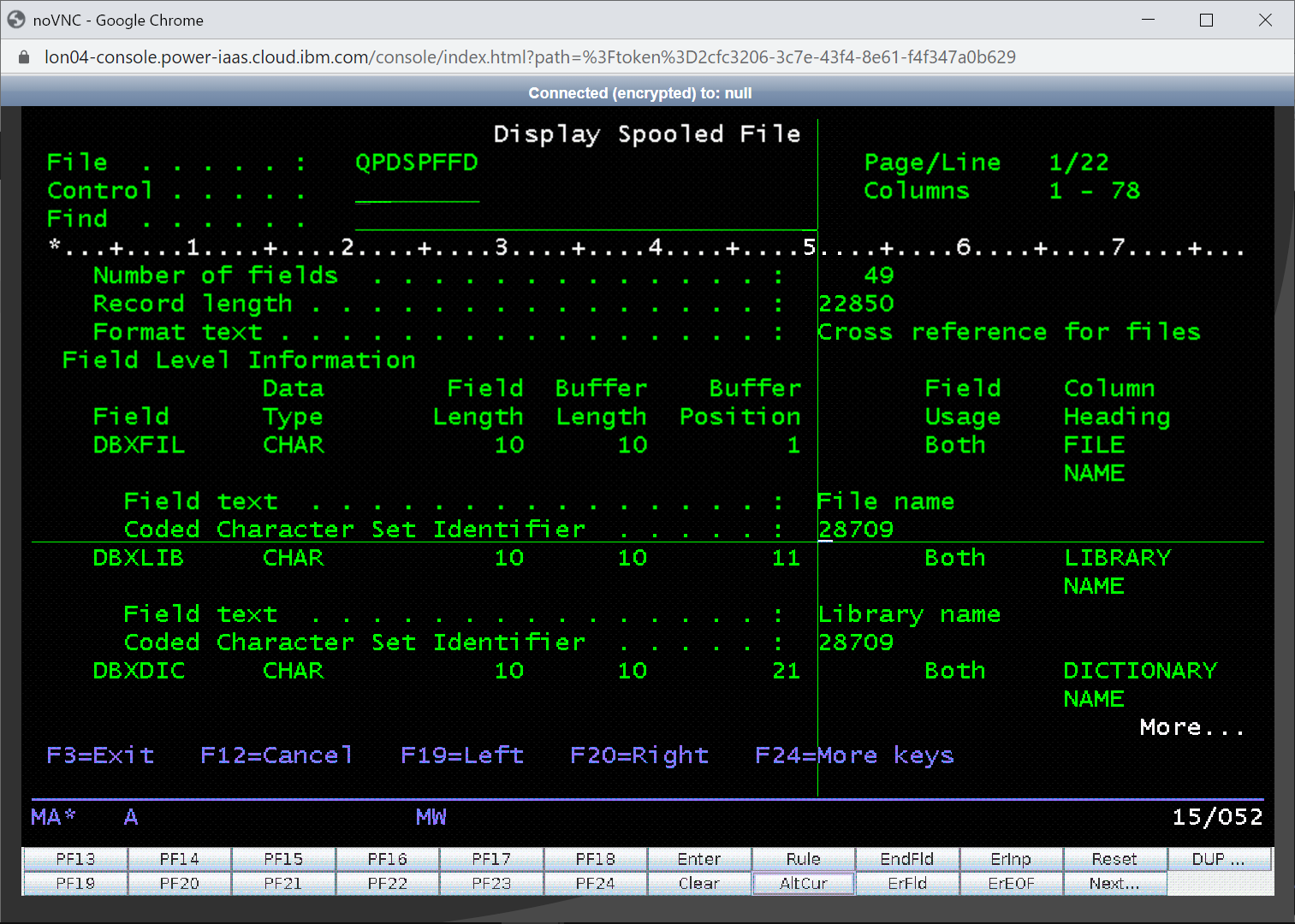The height and width of the screenshot is (924, 1295).
Task: Click the browser URL address text
Action: (530, 57)
